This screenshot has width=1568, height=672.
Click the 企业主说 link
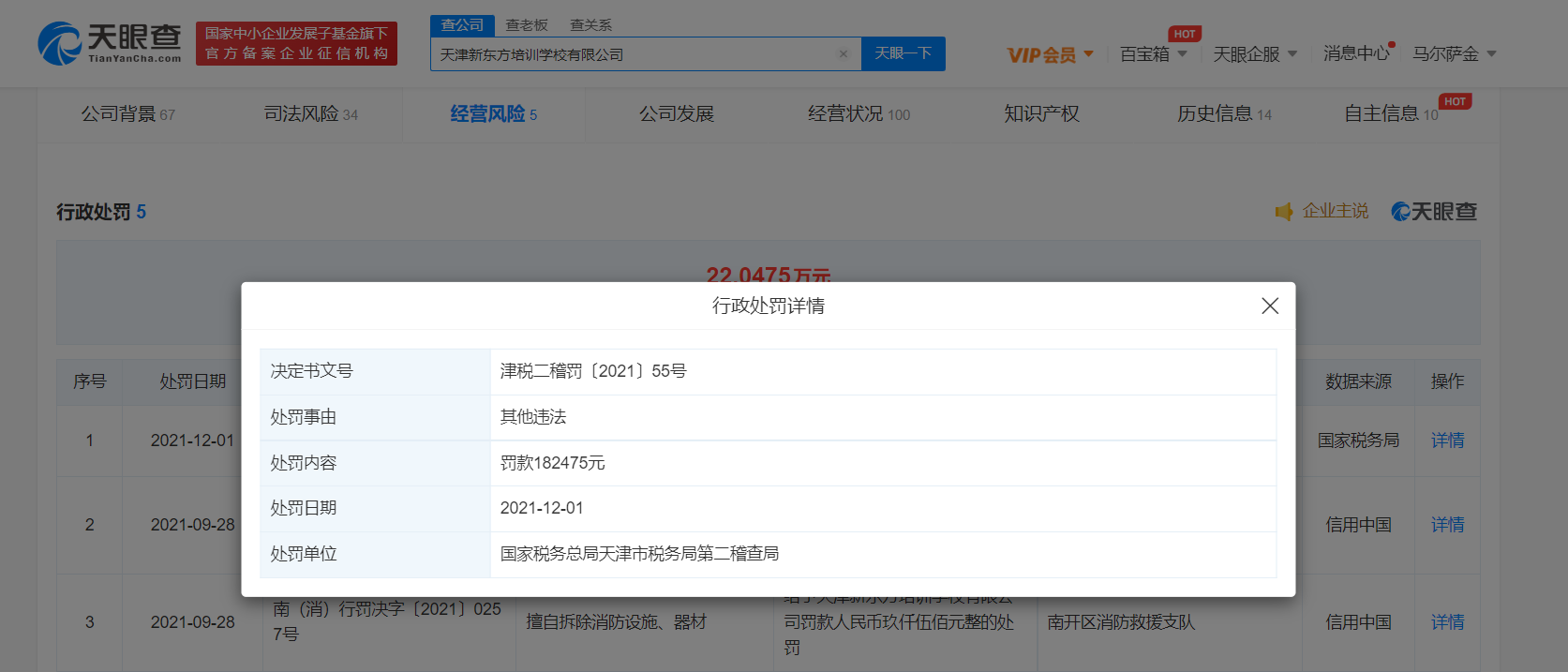click(1335, 212)
